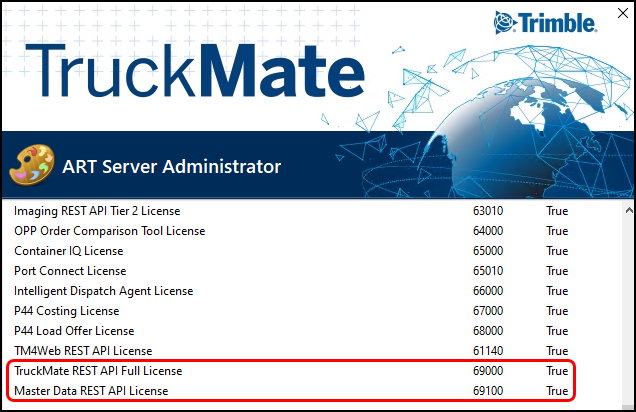This screenshot has height=412, width=636.
Task: Close the ART Server Administrator splash window
Action: pyautogui.click(x=623, y=13)
